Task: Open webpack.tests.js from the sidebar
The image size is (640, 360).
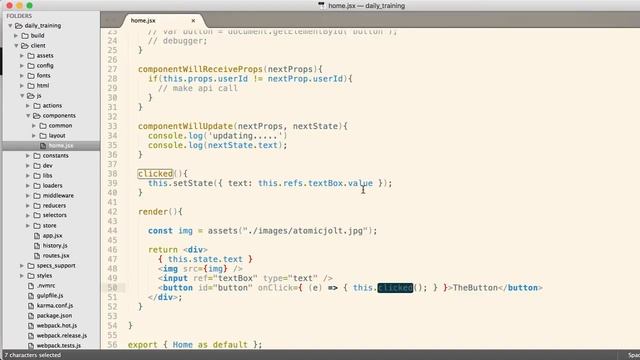Action: click(x=58, y=345)
